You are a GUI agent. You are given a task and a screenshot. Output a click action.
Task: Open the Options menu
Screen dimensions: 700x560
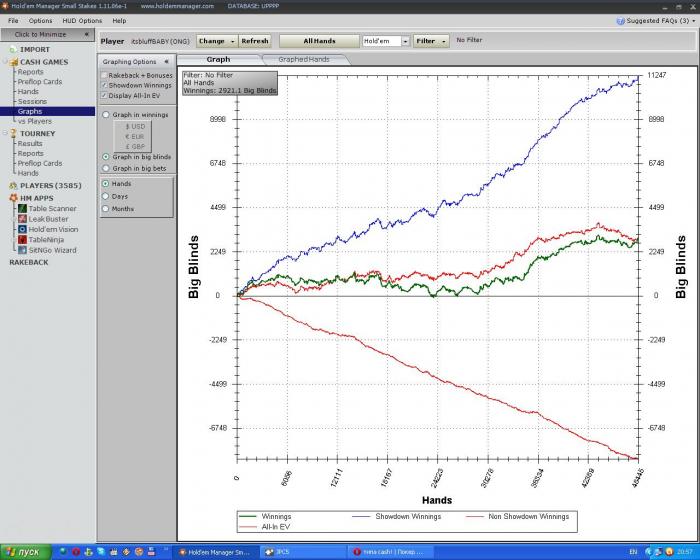(x=40, y=21)
